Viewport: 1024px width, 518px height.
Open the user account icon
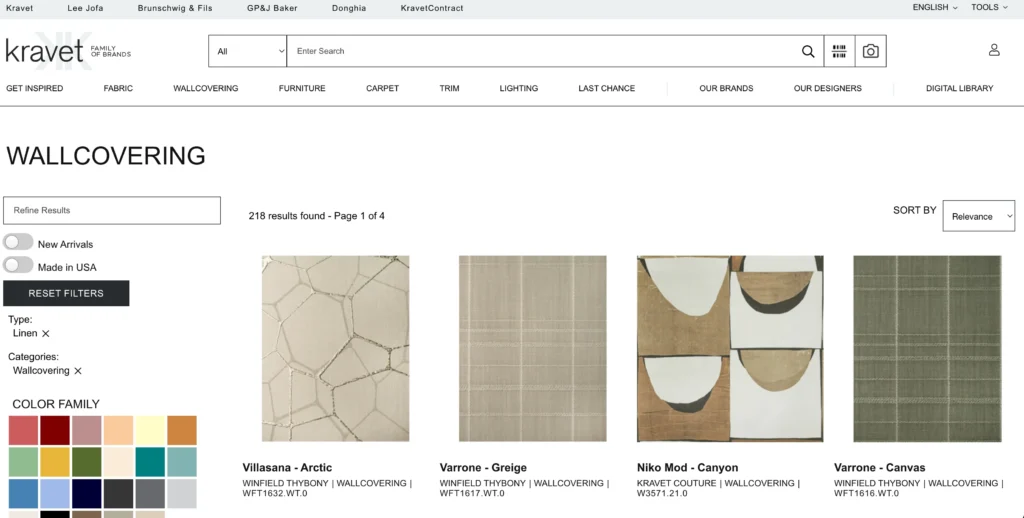coord(994,50)
